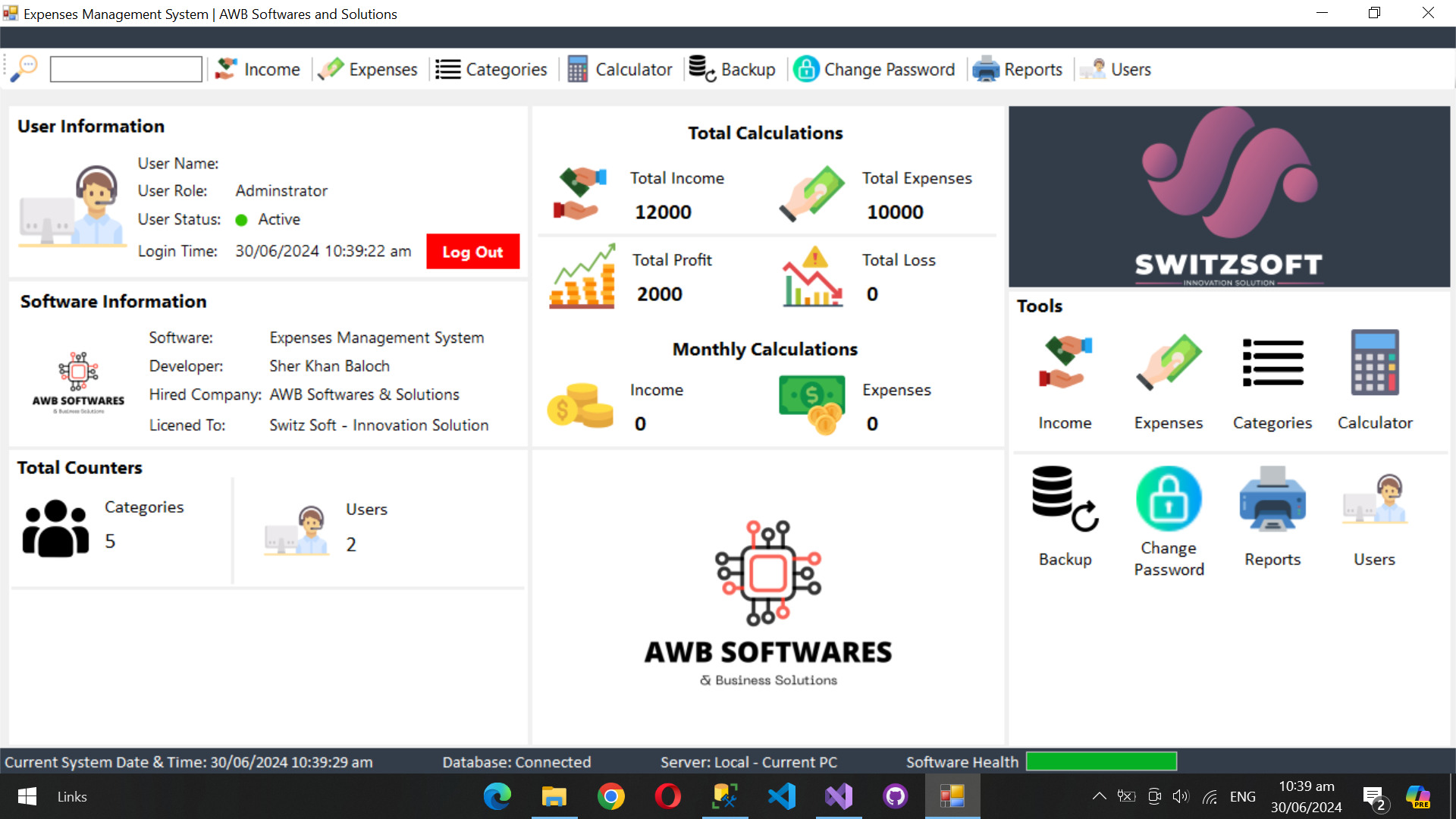
Task: Click the Calculator icon in Tools panel
Action: (x=1375, y=362)
